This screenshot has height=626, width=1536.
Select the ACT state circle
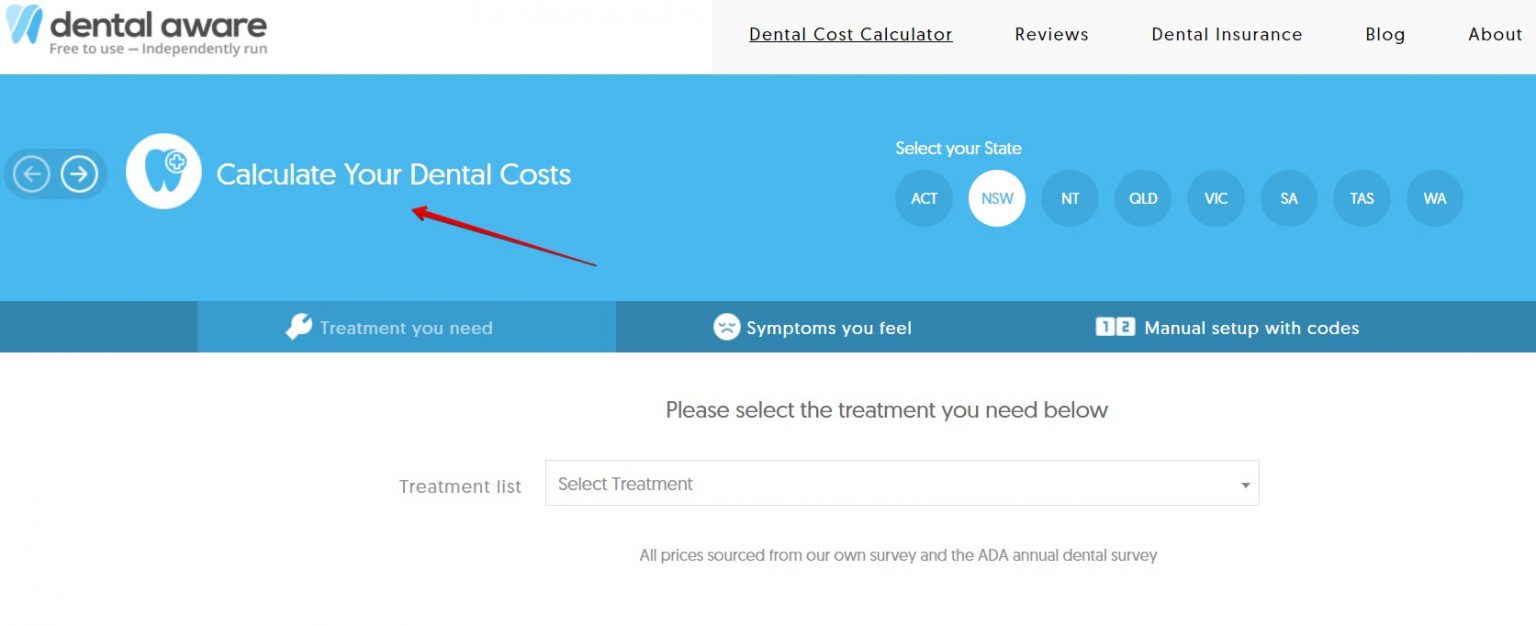(x=923, y=198)
